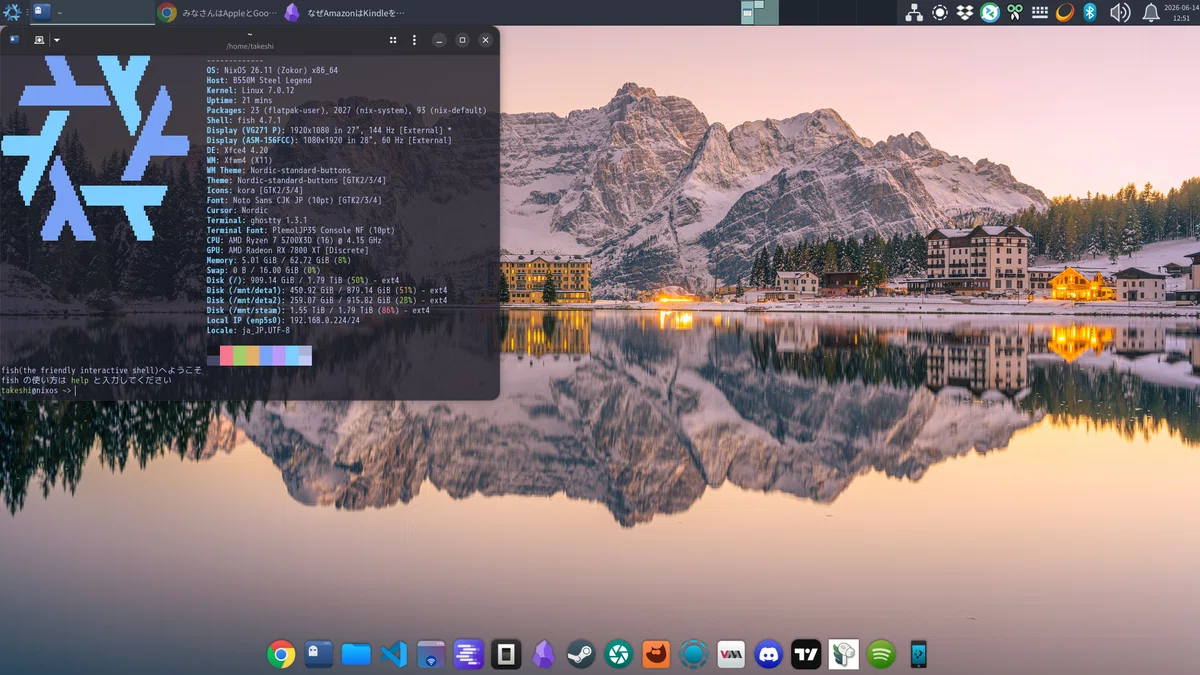Click the 'Terminal: ghostty 1.3.1' line

coord(257,220)
